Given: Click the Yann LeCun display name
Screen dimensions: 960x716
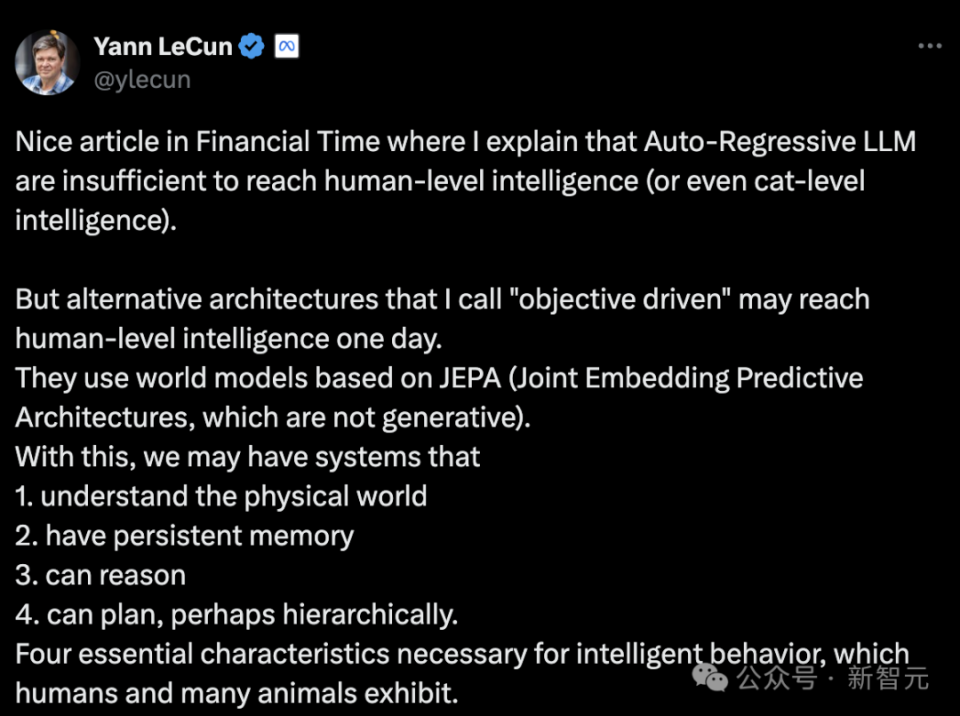Looking at the screenshot, I should coord(163,47).
